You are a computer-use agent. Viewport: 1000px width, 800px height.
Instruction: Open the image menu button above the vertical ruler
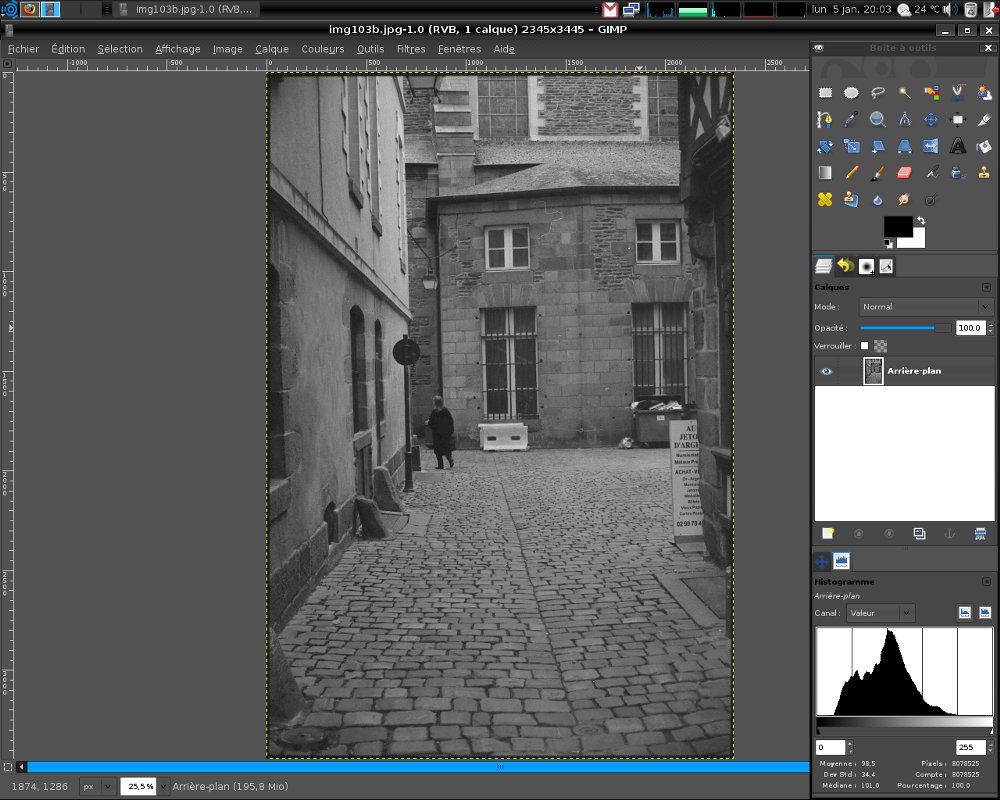(8, 64)
